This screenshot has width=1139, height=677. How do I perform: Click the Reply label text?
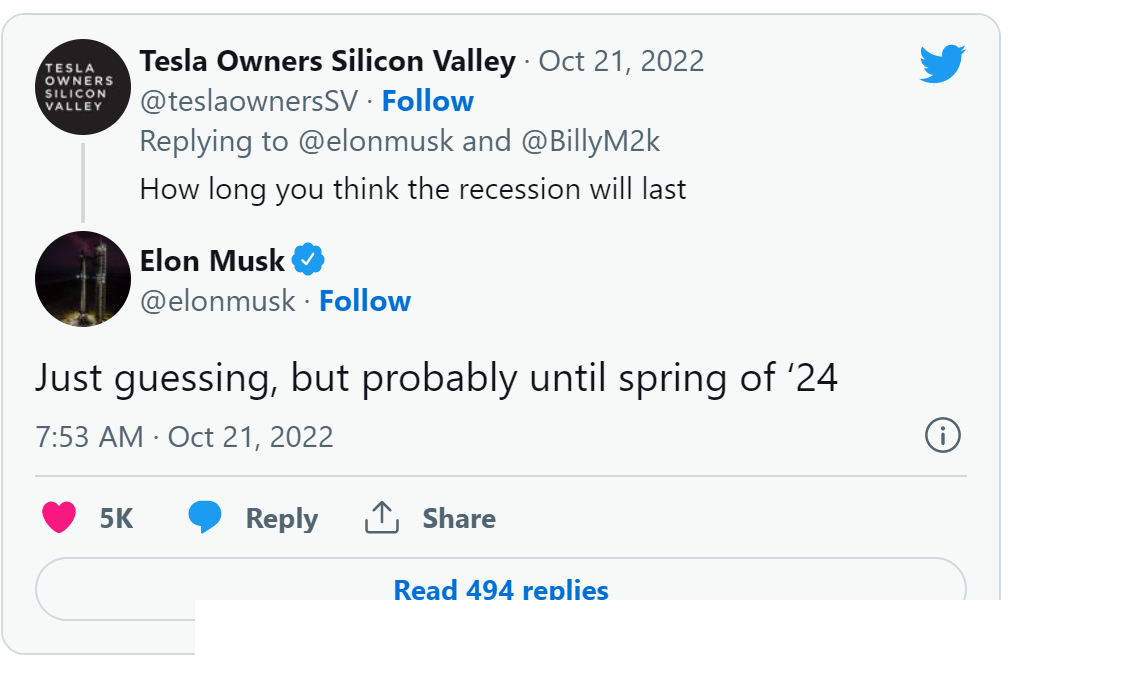point(281,518)
